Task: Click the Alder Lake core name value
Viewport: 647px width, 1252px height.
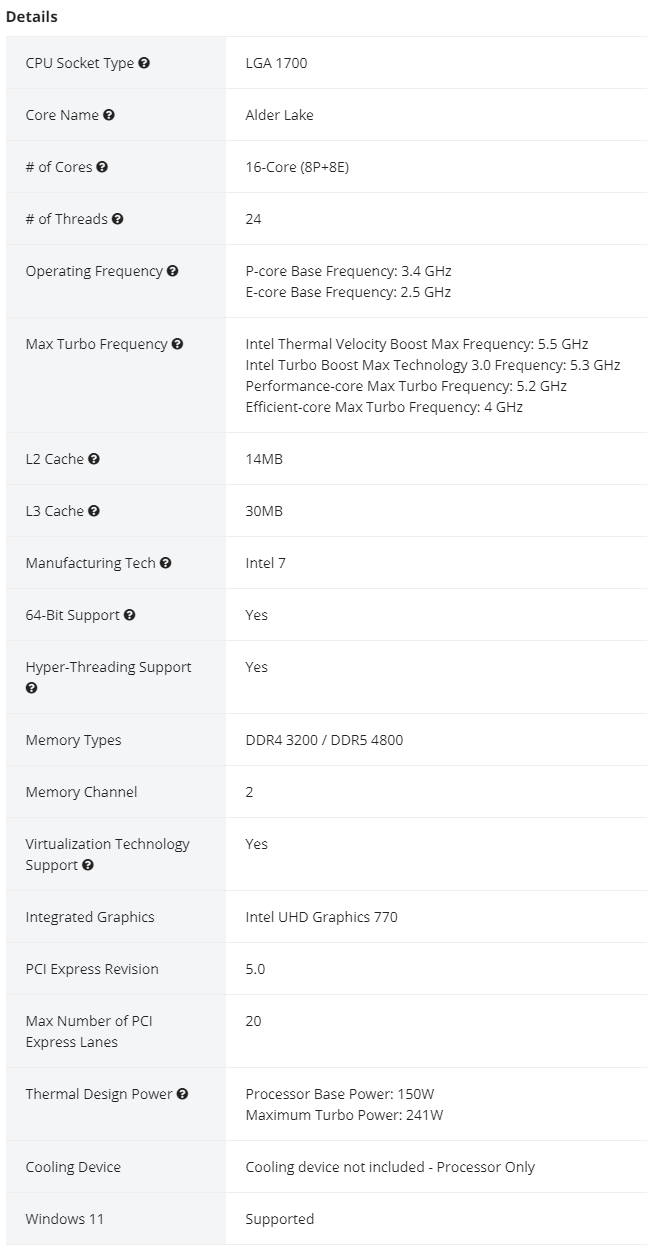Action: tap(279, 115)
